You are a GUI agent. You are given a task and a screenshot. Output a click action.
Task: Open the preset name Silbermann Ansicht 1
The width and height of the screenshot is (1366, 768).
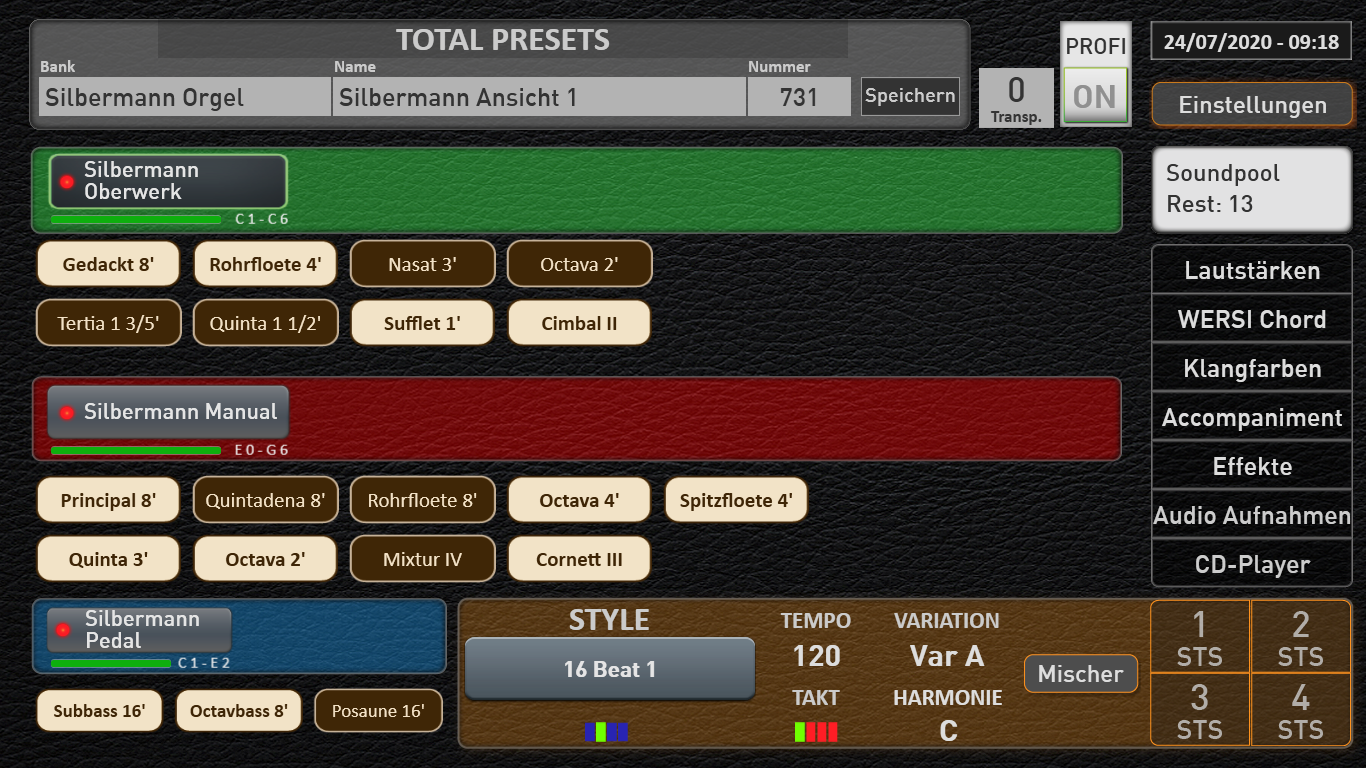click(538, 98)
